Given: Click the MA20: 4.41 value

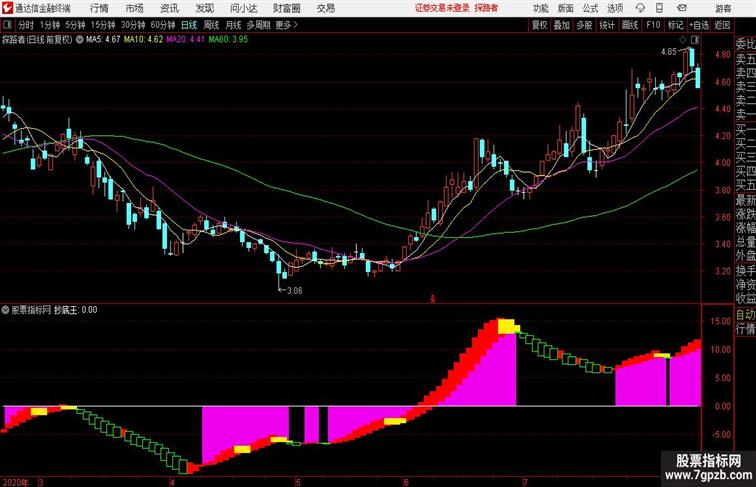Looking at the screenshot, I should click(186, 40).
